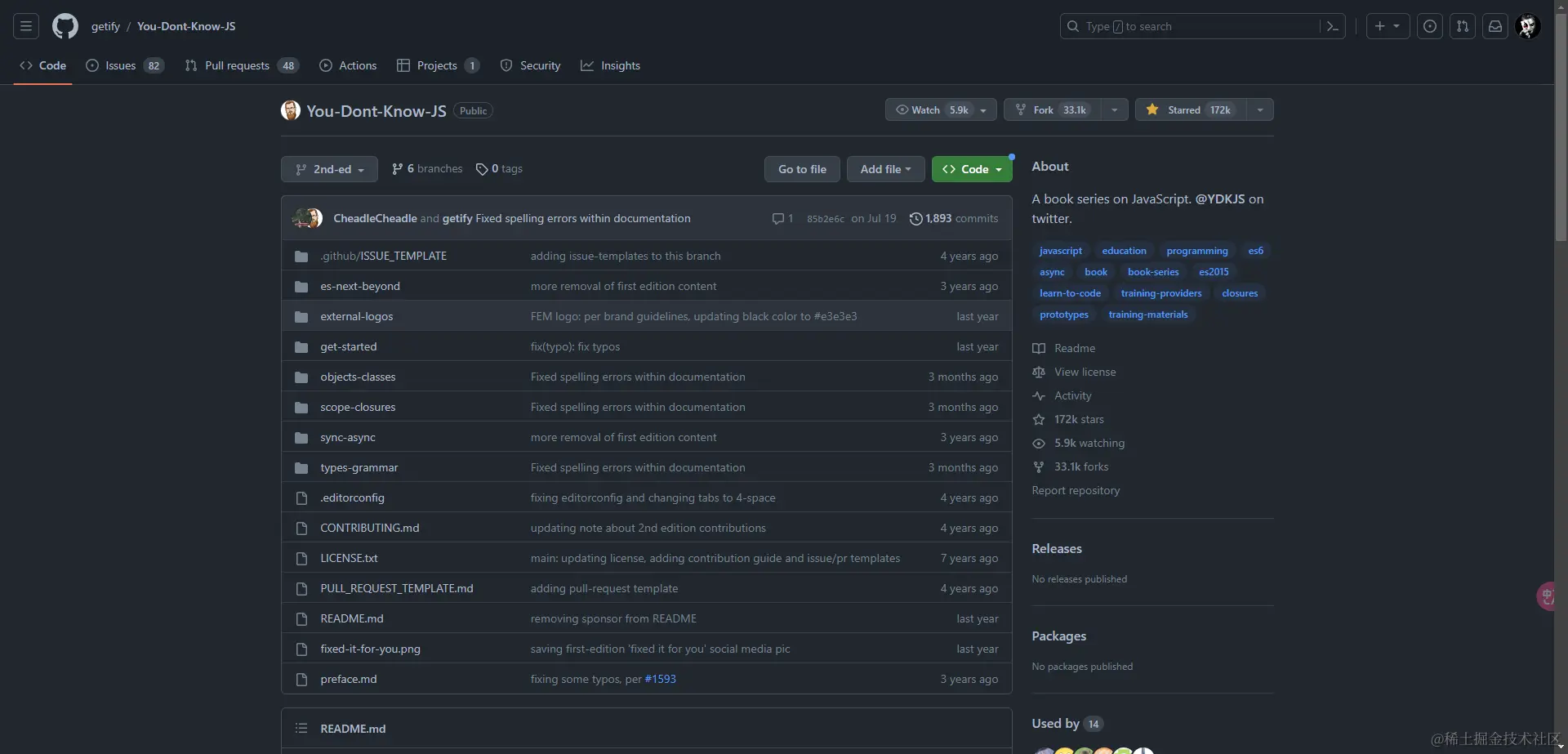The width and height of the screenshot is (1568, 754).
Task: Open the Add file dropdown
Action: click(x=885, y=169)
